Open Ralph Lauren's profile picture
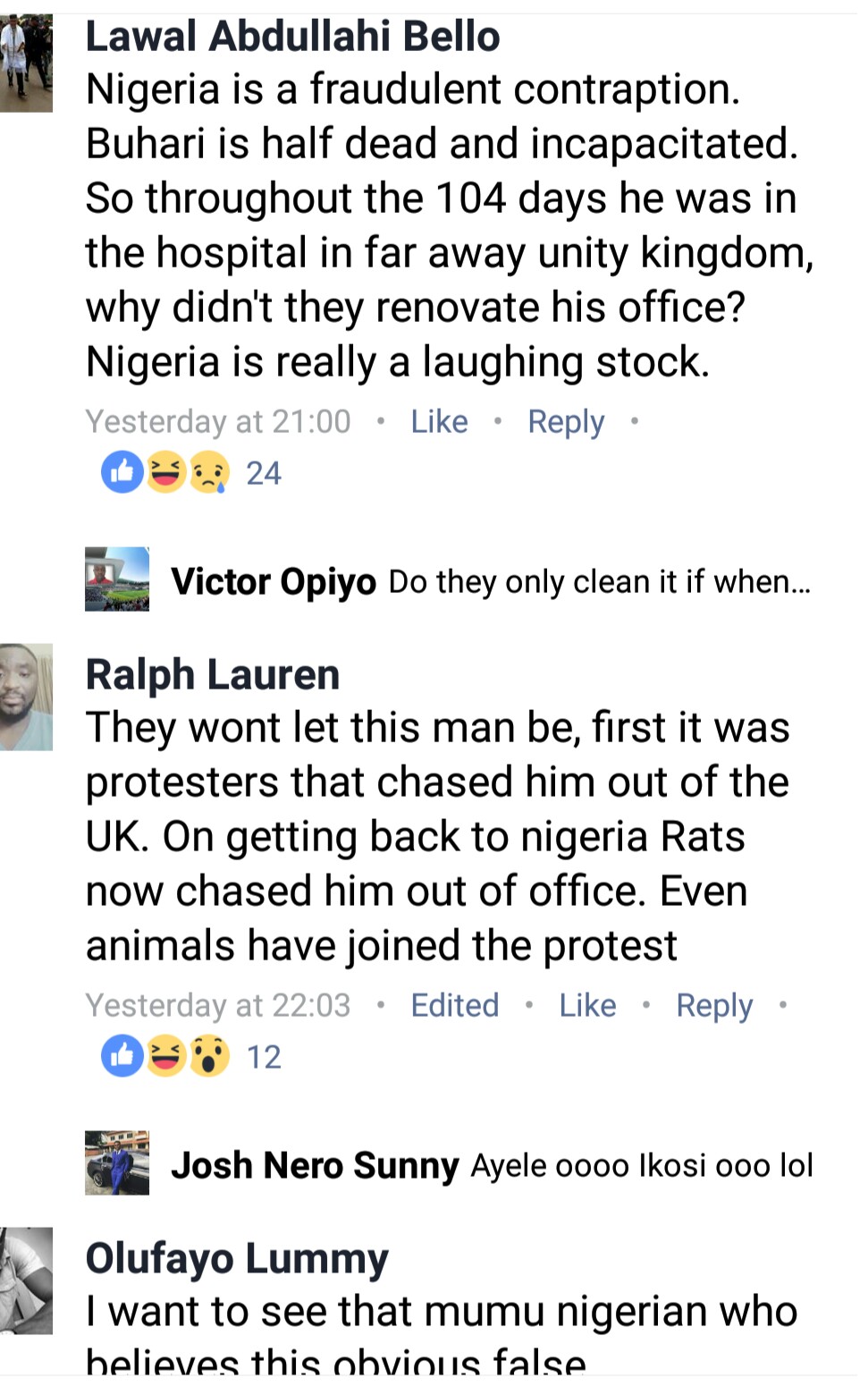The image size is (868, 1386). point(26,697)
